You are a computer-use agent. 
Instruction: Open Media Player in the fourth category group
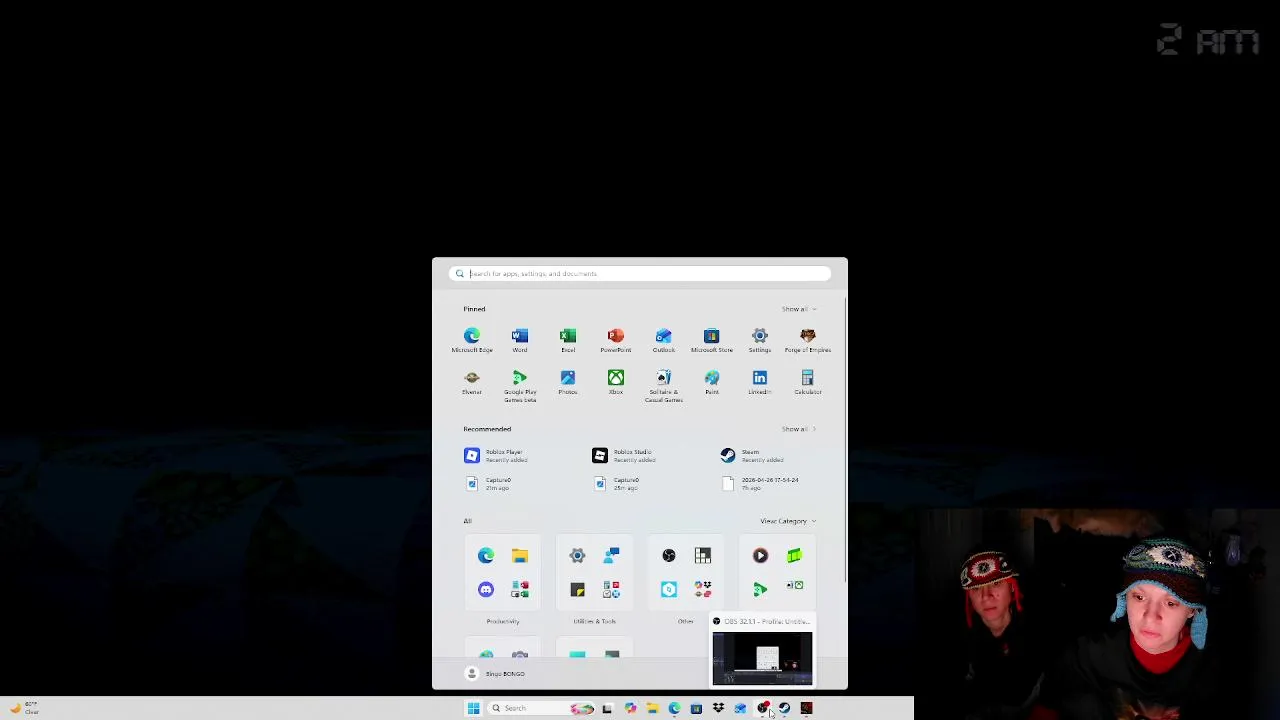pyautogui.click(x=760, y=555)
